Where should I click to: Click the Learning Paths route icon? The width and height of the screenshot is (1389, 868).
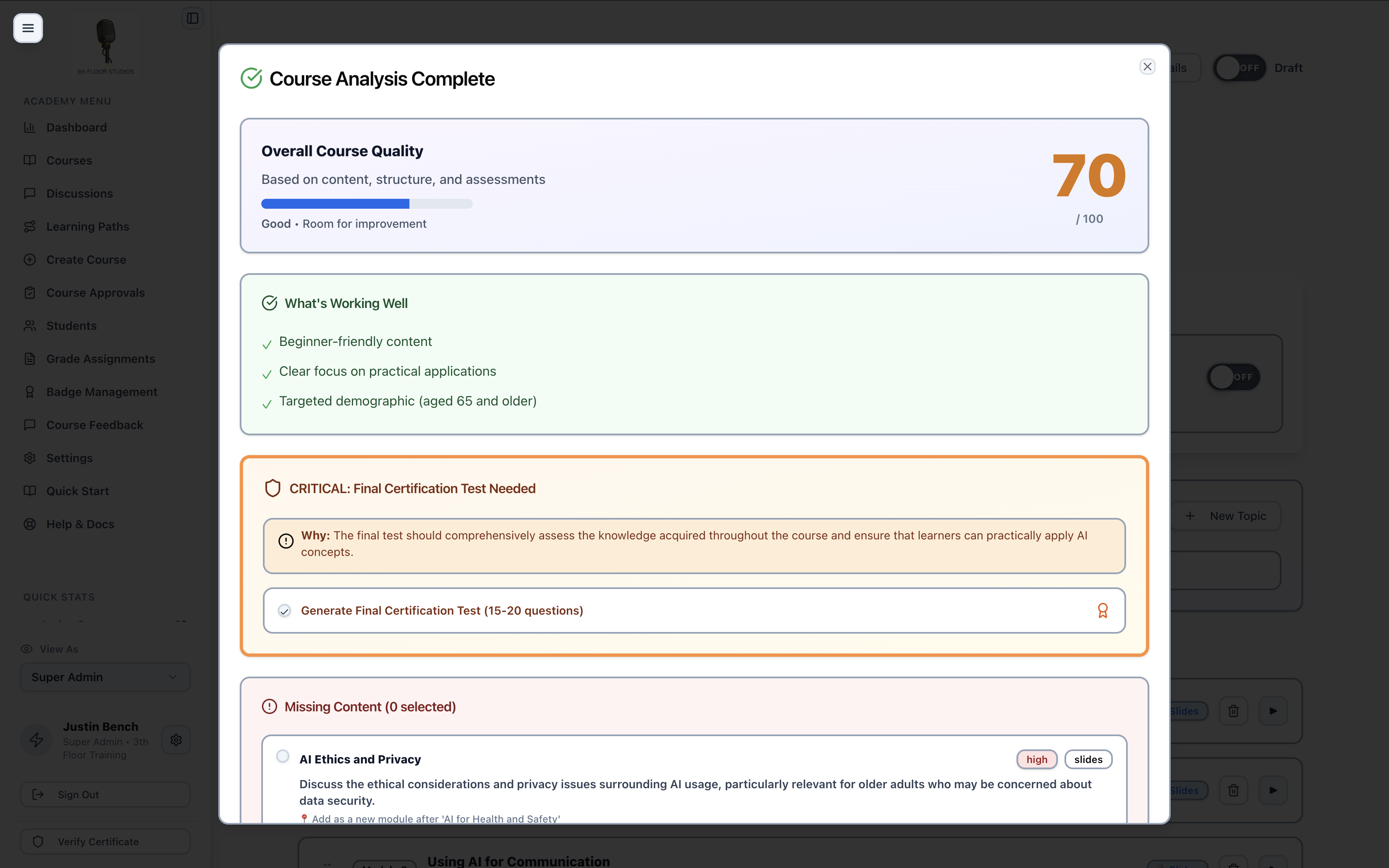[30, 227]
